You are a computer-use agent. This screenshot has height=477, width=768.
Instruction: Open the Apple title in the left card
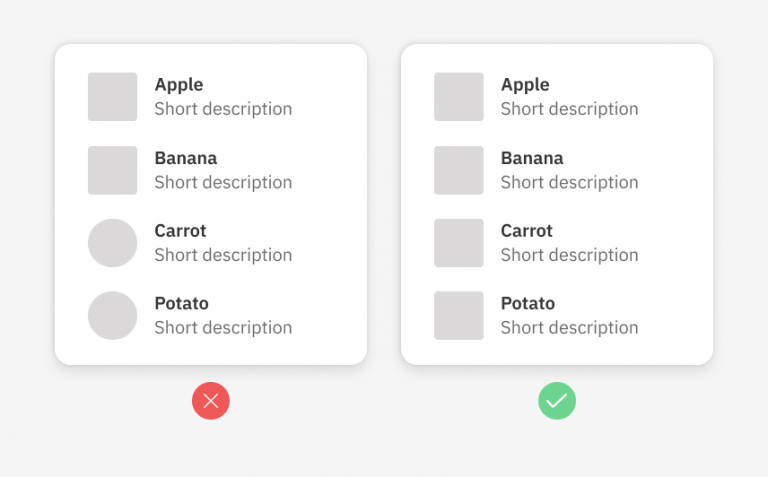tap(179, 85)
